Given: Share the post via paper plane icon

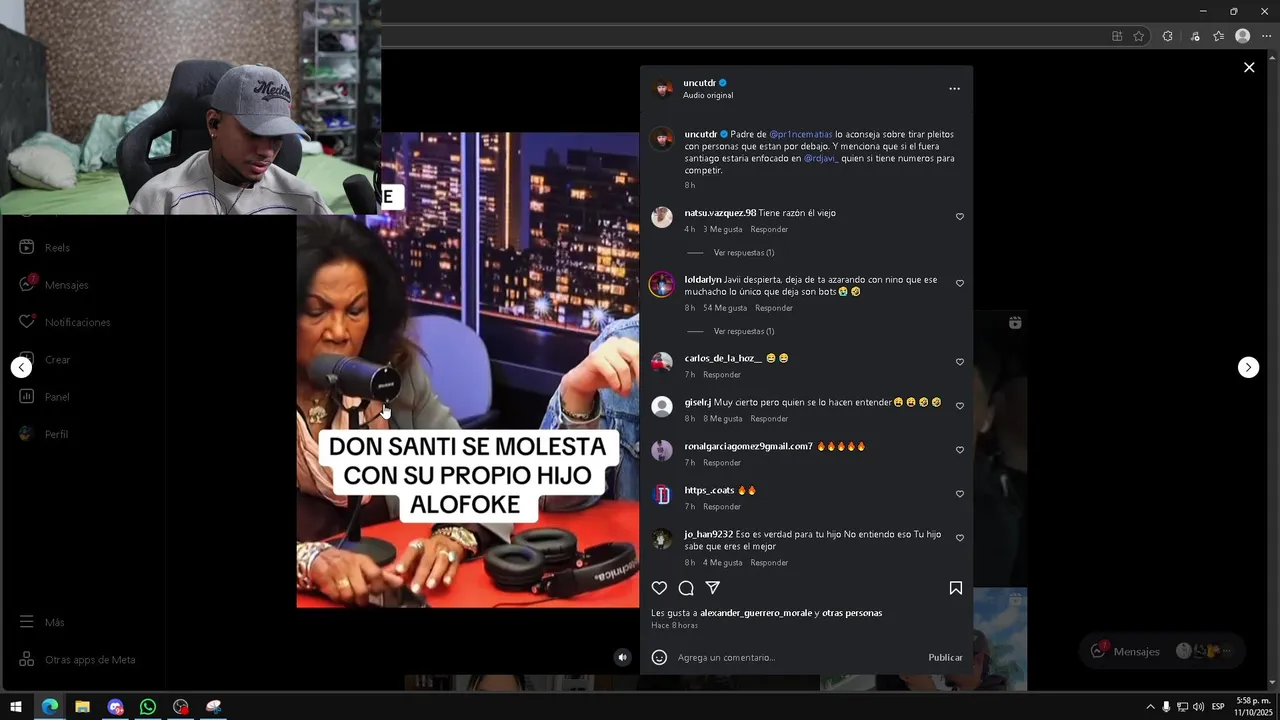Looking at the screenshot, I should (x=713, y=588).
